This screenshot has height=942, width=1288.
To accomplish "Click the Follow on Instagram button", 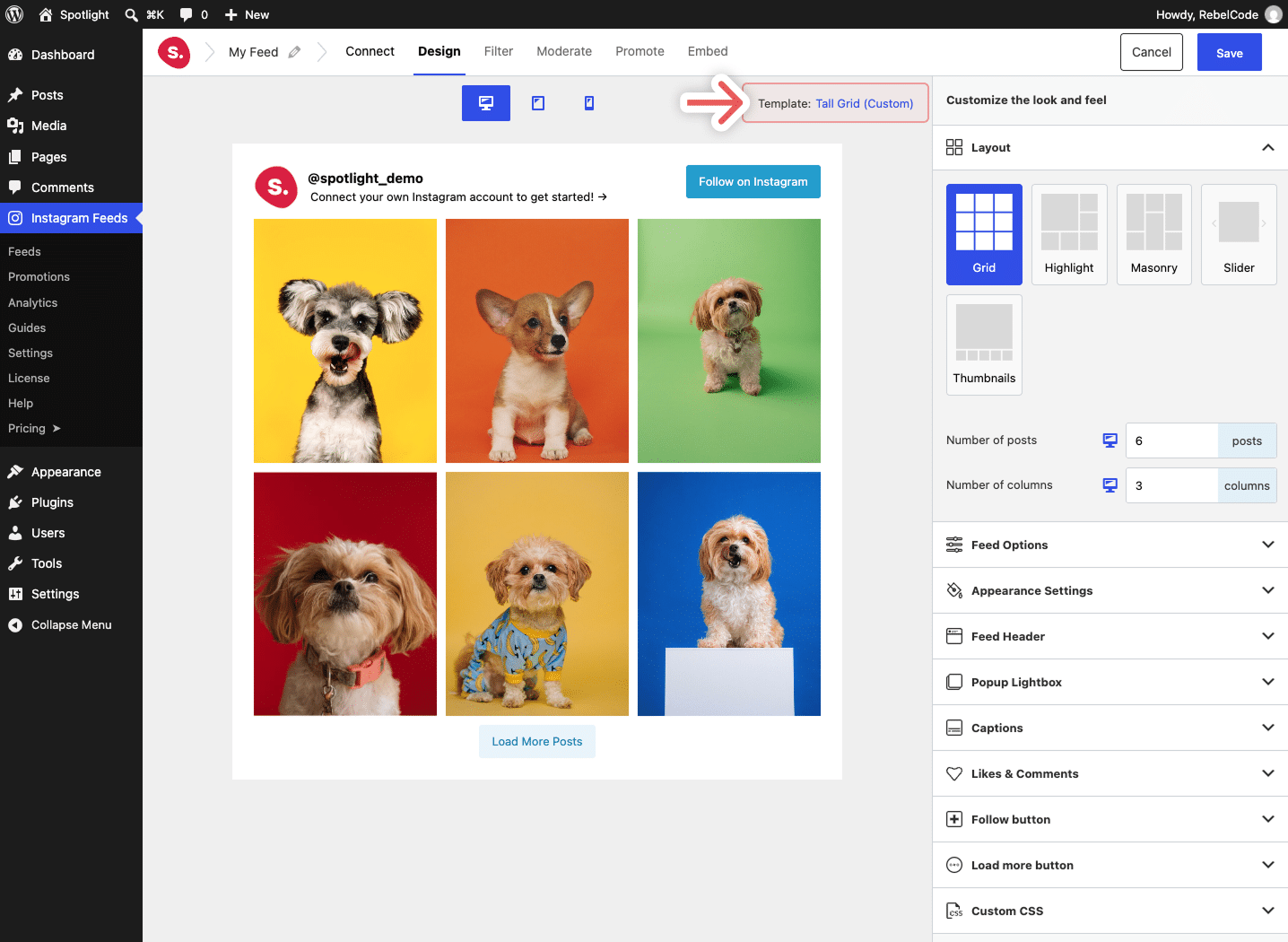I will click(x=753, y=181).
